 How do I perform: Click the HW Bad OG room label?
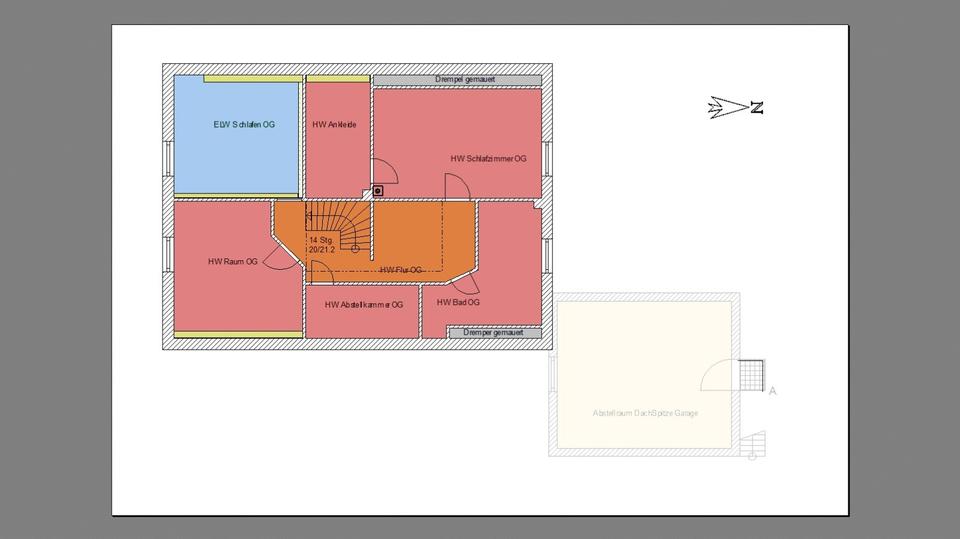pyautogui.click(x=458, y=302)
